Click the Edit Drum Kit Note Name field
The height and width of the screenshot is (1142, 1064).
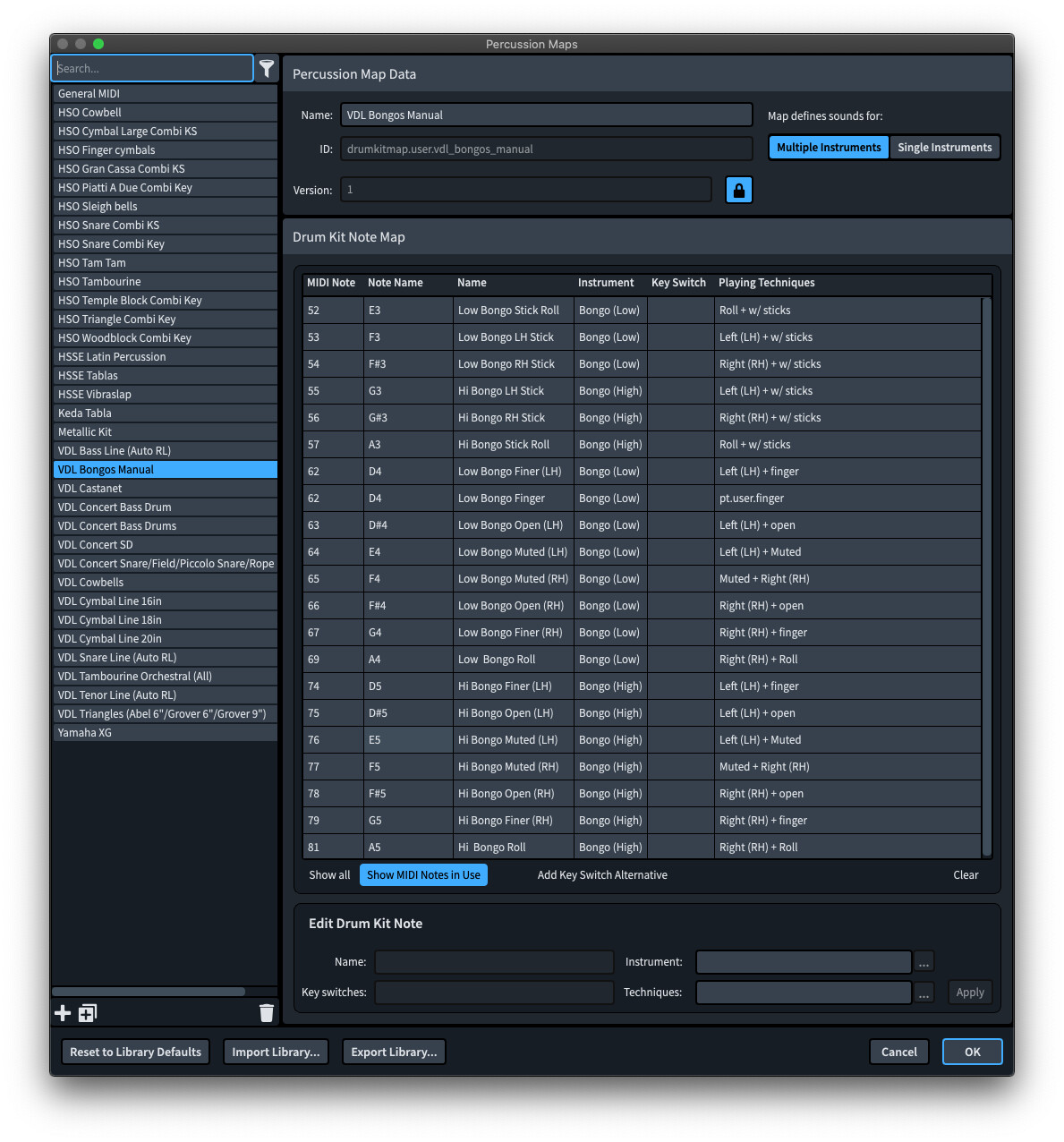494,962
